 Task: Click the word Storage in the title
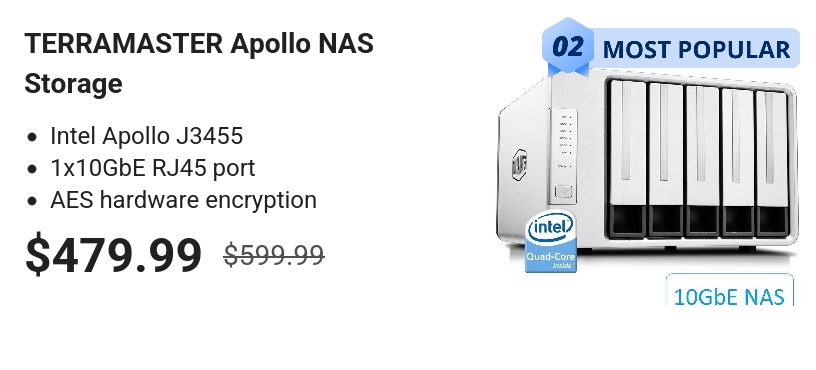pyautogui.click(x=73, y=84)
